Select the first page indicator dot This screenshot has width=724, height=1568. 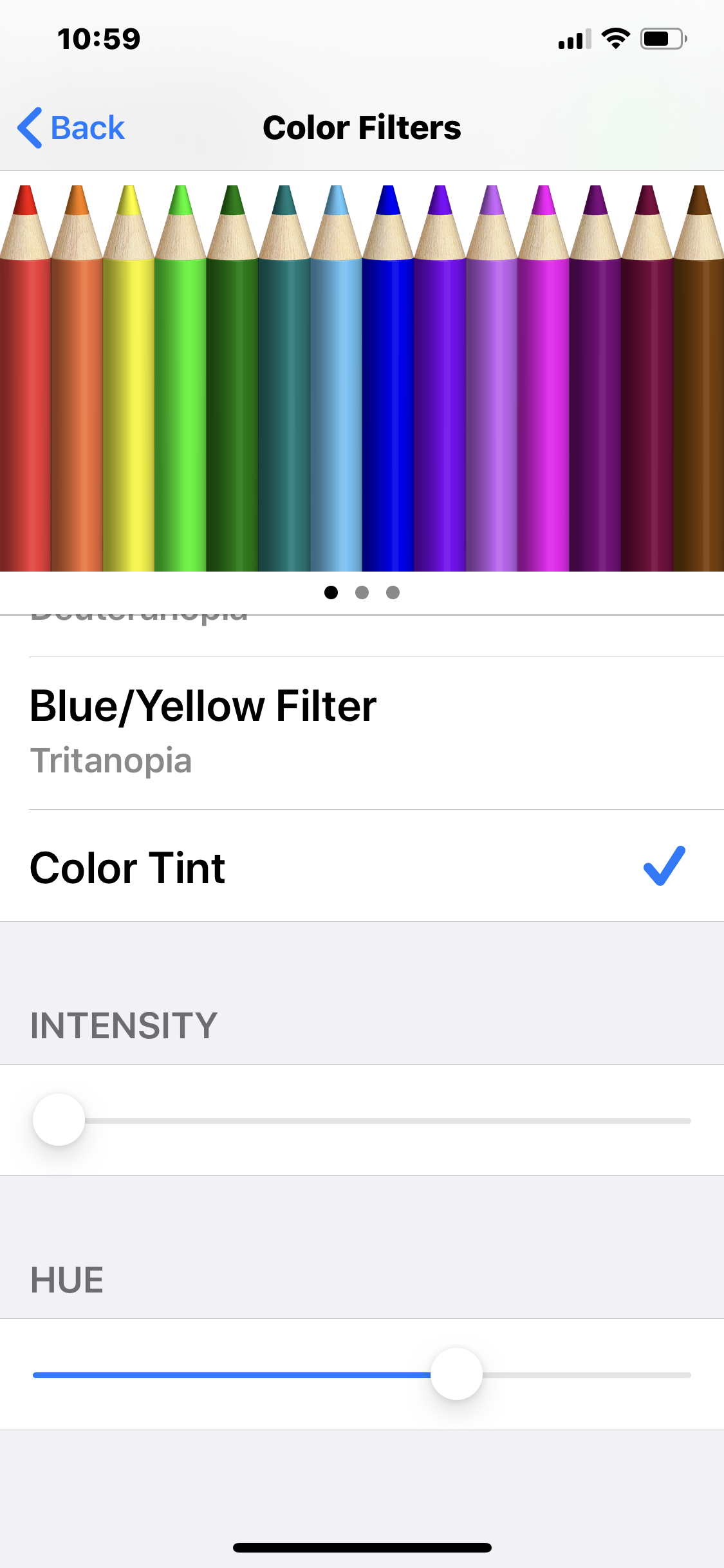(x=331, y=592)
